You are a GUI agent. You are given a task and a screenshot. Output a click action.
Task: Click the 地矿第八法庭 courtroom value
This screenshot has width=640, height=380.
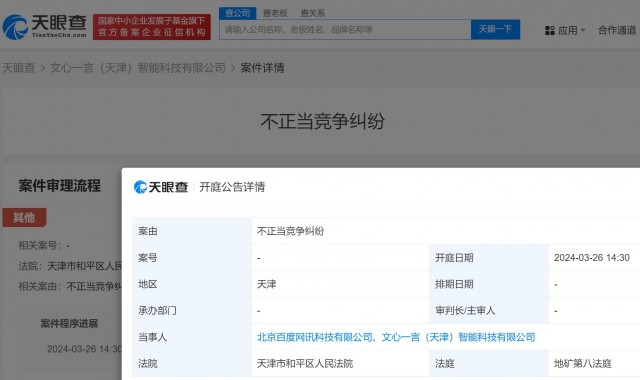coord(582,363)
